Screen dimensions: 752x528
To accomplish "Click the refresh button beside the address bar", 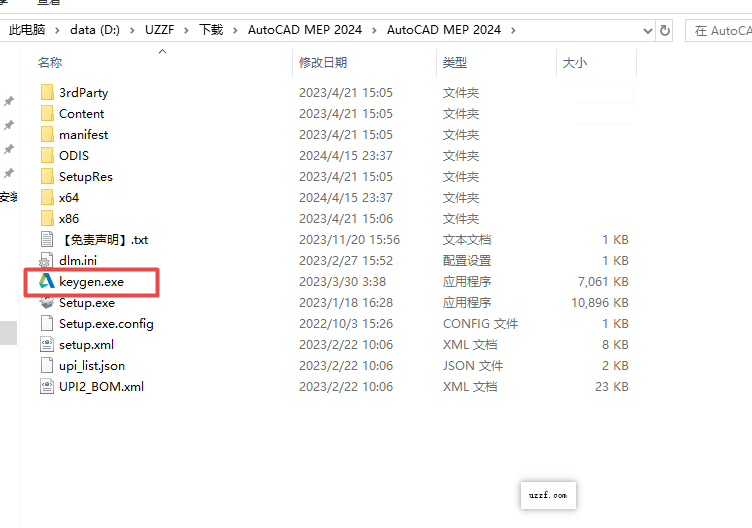I will [x=665, y=30].
